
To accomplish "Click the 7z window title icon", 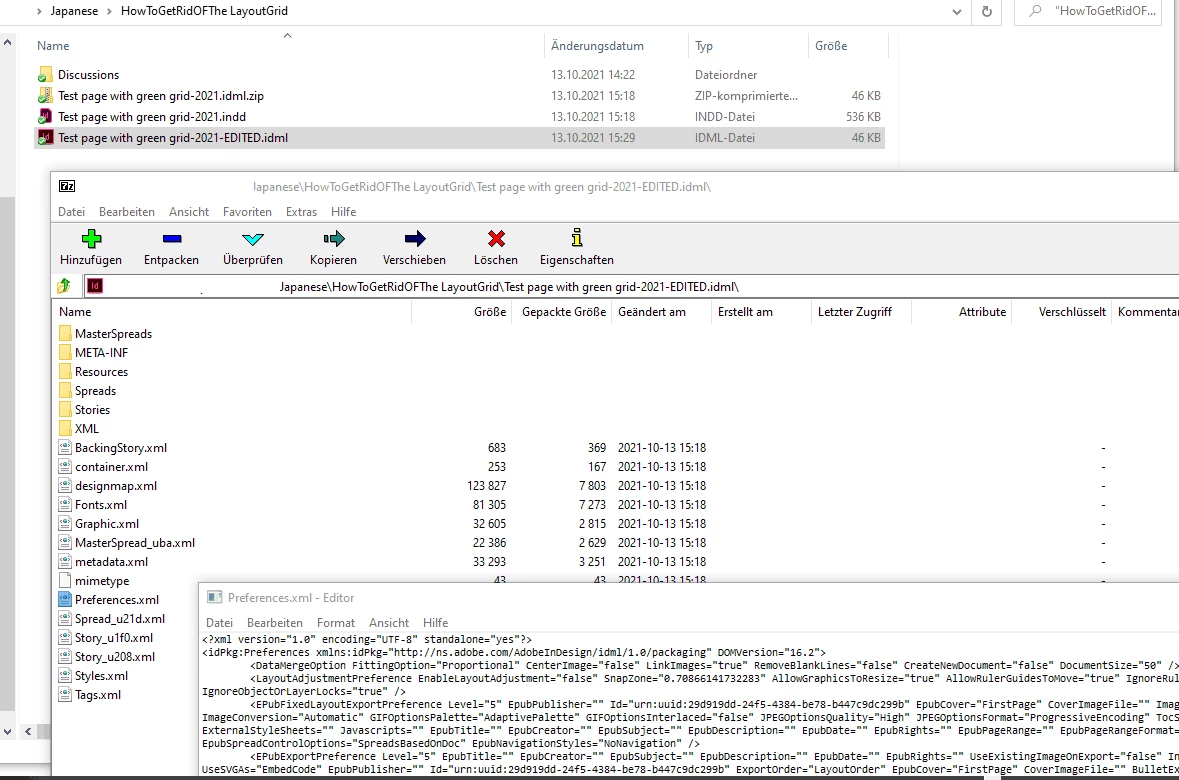I will tap(67, 186).
